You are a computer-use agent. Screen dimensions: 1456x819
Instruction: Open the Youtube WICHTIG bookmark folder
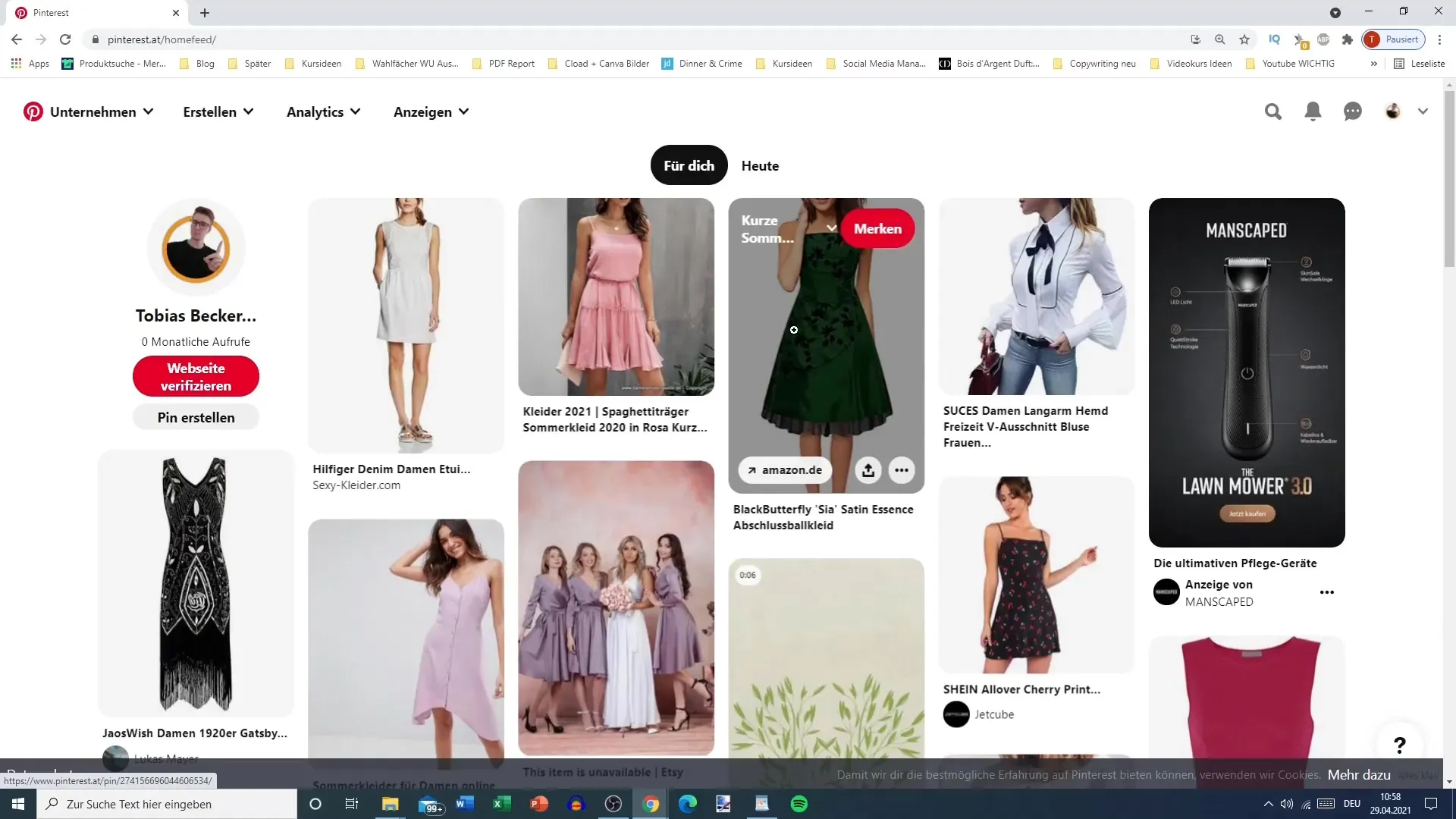click(1290, 64)
